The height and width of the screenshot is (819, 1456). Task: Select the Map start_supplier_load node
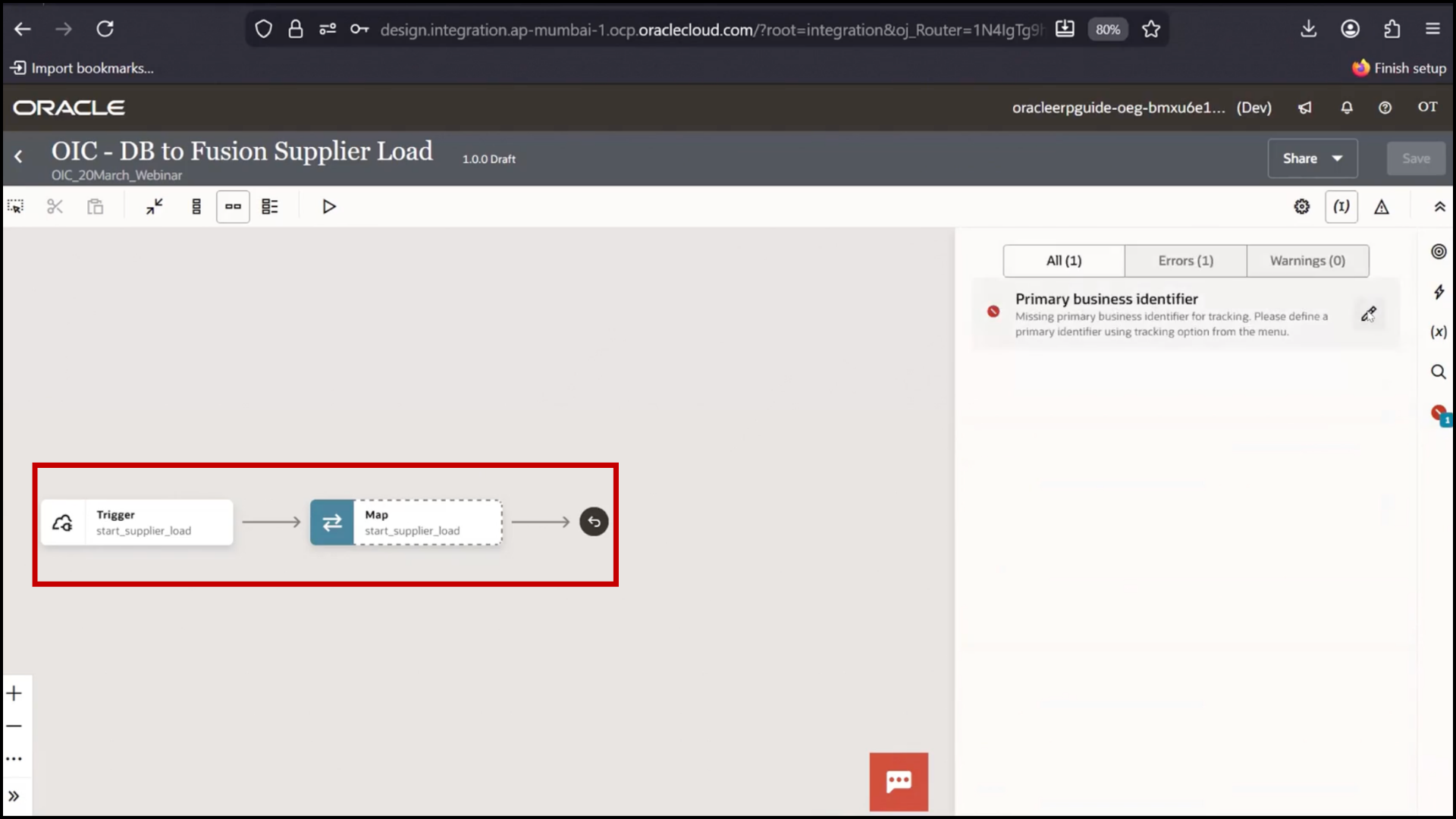pos(406,522)
